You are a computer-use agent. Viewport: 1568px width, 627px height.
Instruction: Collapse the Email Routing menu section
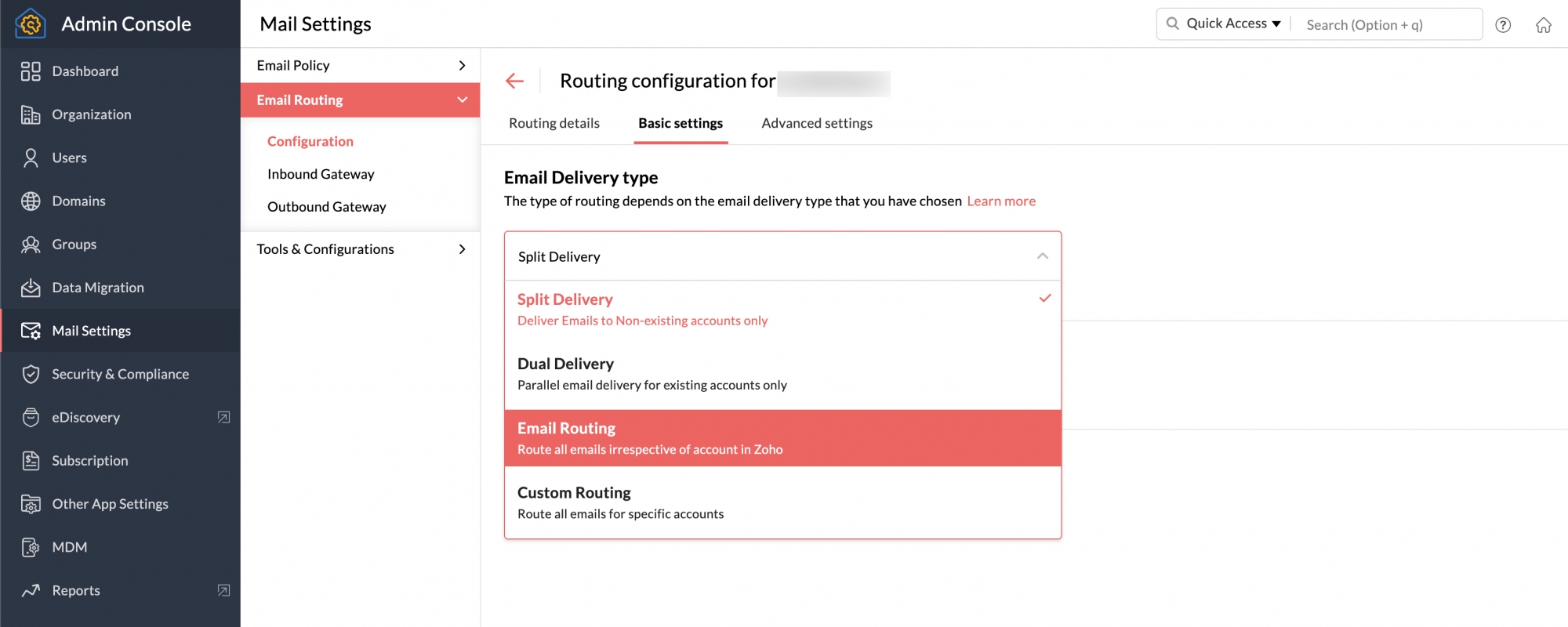[x=462, y=100]
